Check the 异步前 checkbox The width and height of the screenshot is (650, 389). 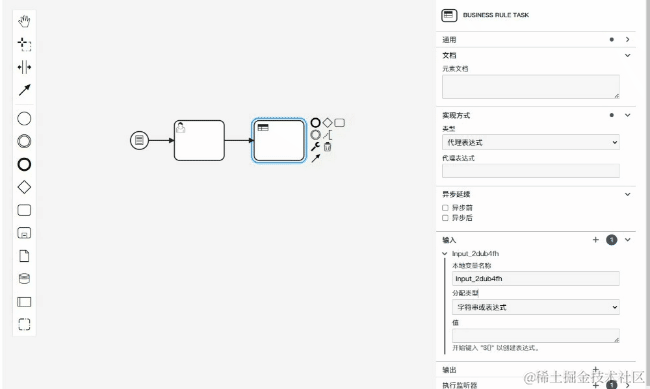point(445,207)
